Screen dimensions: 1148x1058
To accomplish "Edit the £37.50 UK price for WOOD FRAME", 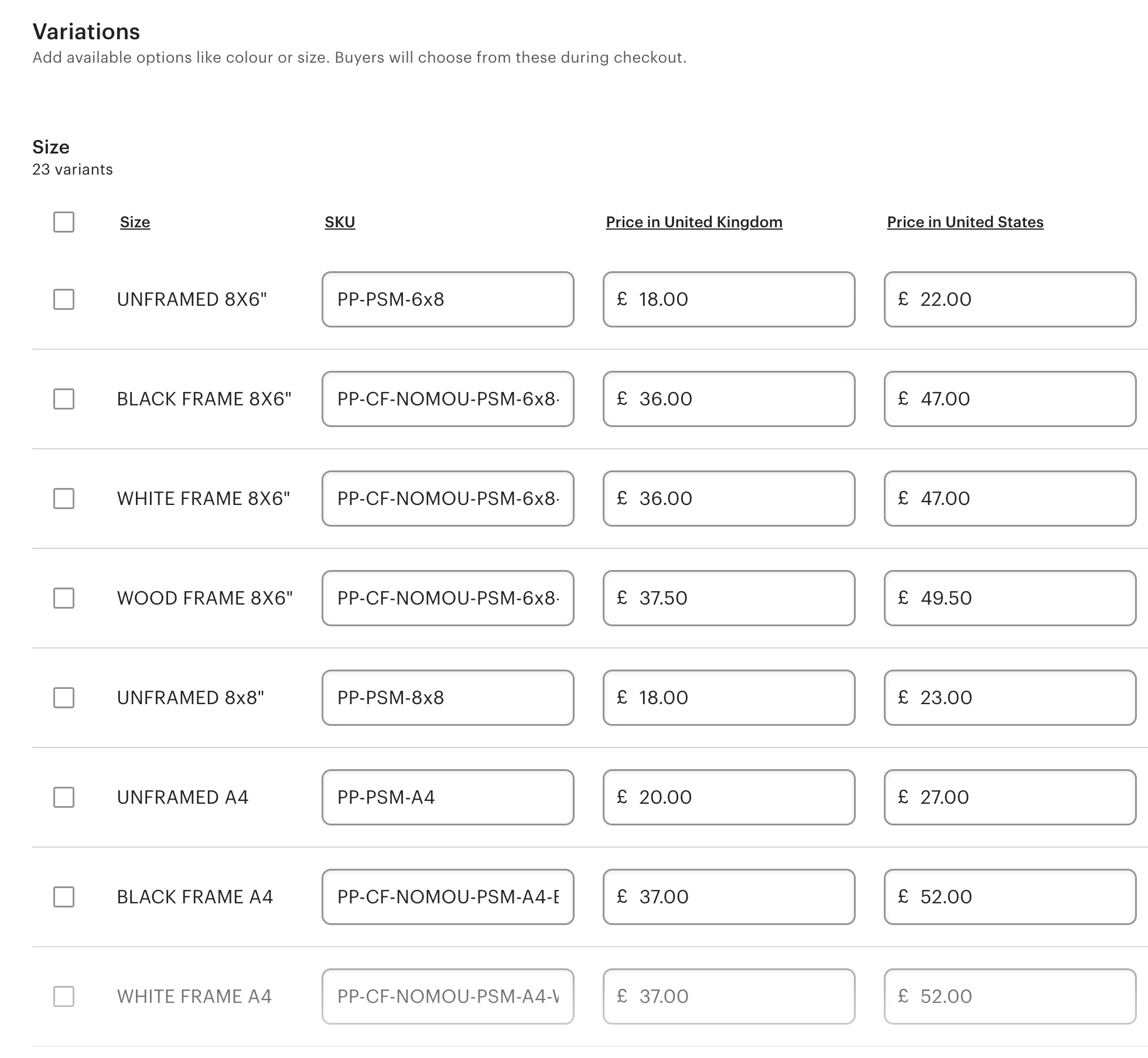I will [x=728, y=598].
